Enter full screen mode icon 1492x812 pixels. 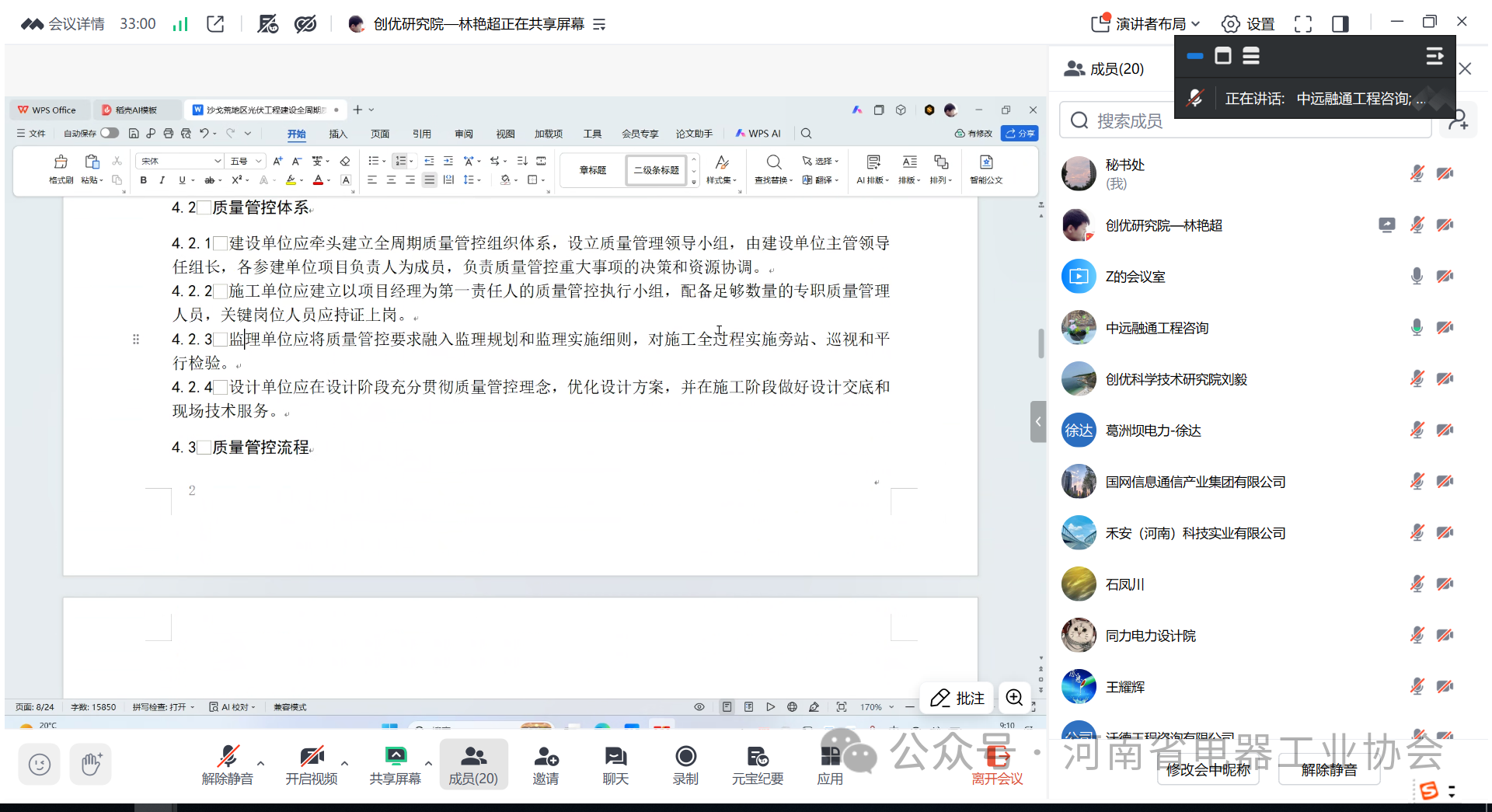point(1303,24)
